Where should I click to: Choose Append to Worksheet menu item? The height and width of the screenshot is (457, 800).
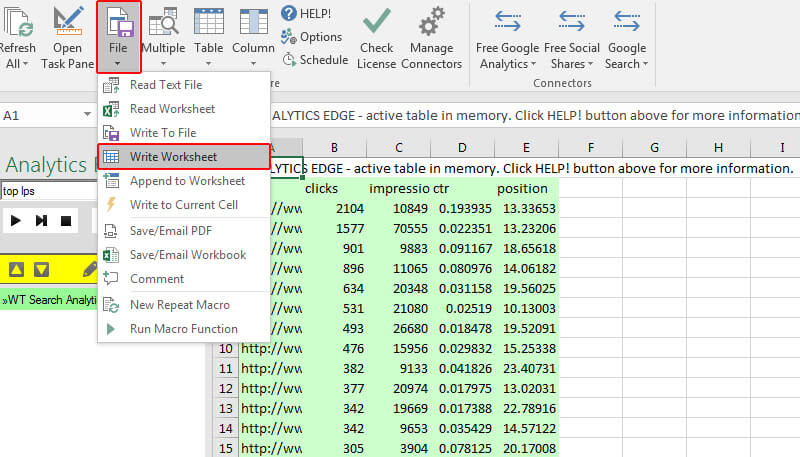point(184,181)
